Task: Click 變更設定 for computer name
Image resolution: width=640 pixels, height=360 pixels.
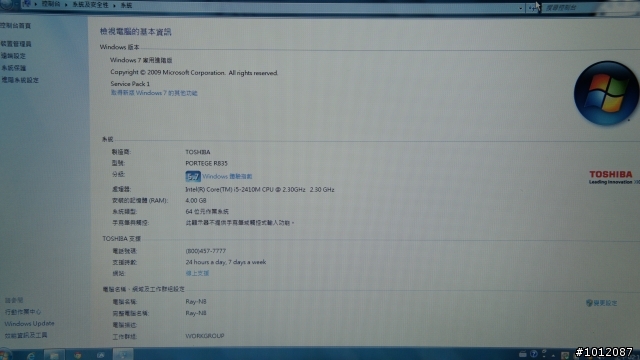Action: click(x=605, y=303)
